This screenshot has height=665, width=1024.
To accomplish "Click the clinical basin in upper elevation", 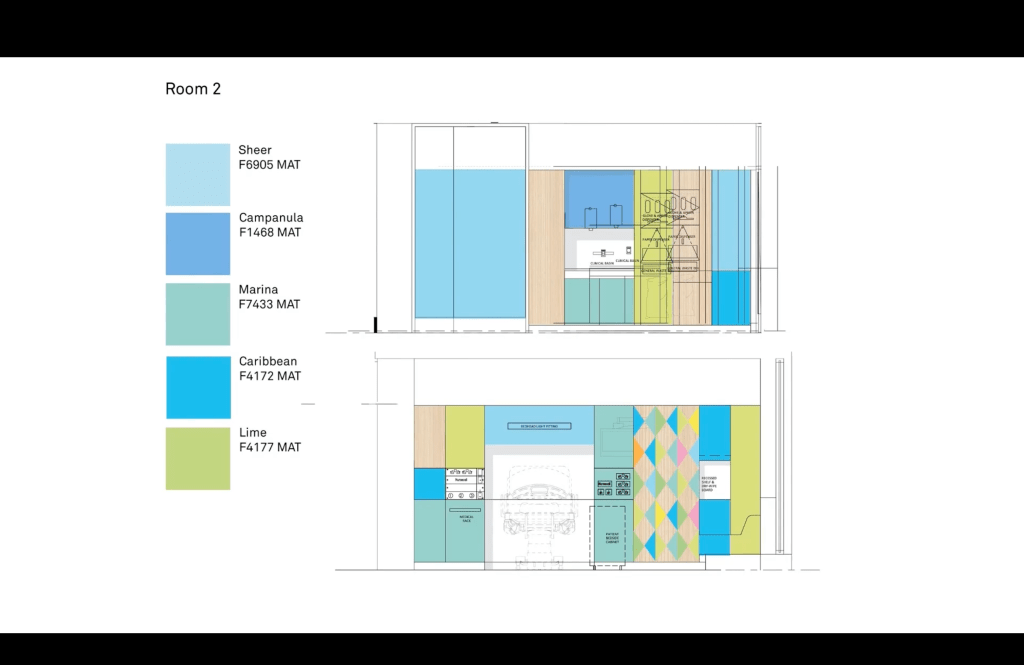I will 600,254.
